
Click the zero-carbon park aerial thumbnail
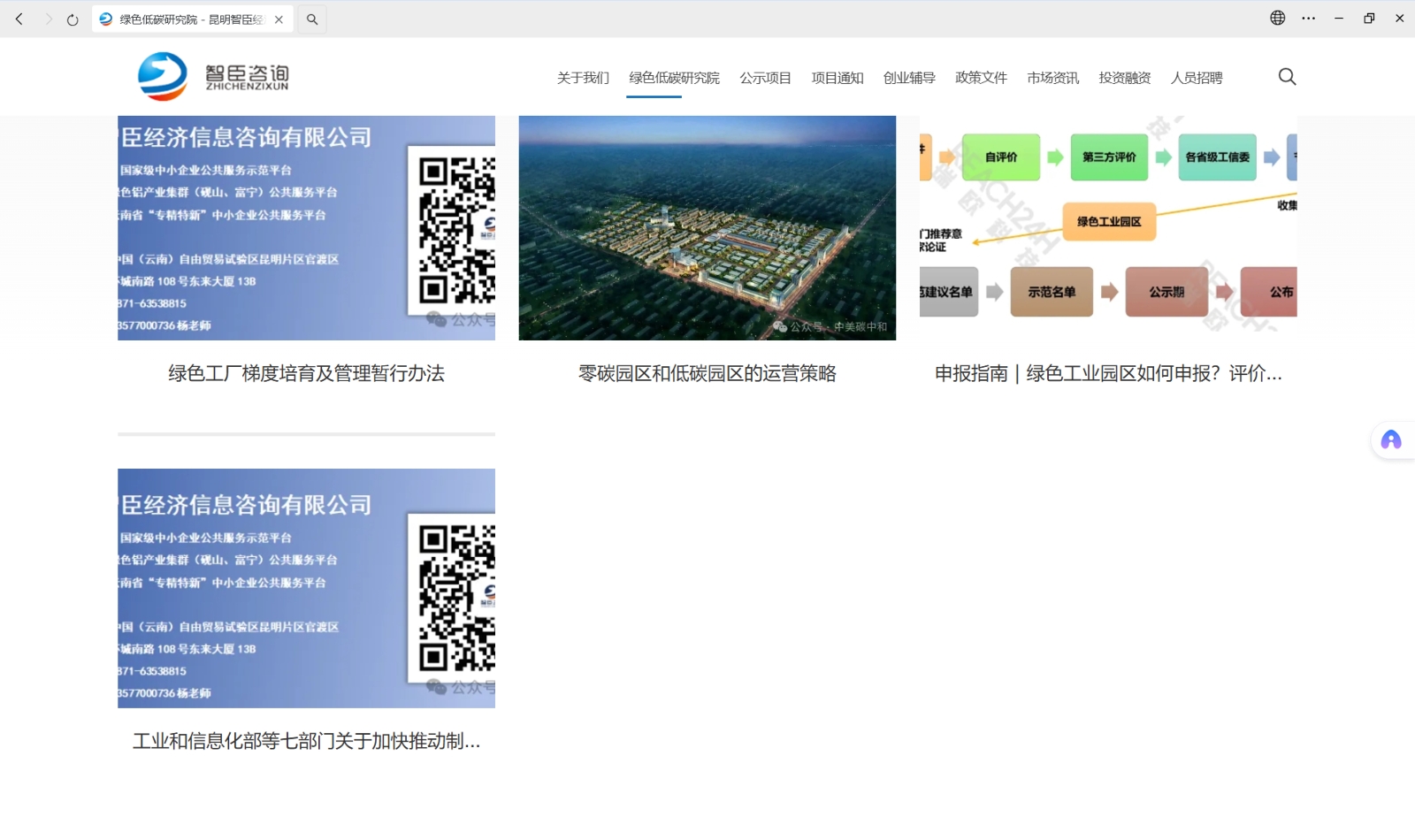(x=707, y=227)
